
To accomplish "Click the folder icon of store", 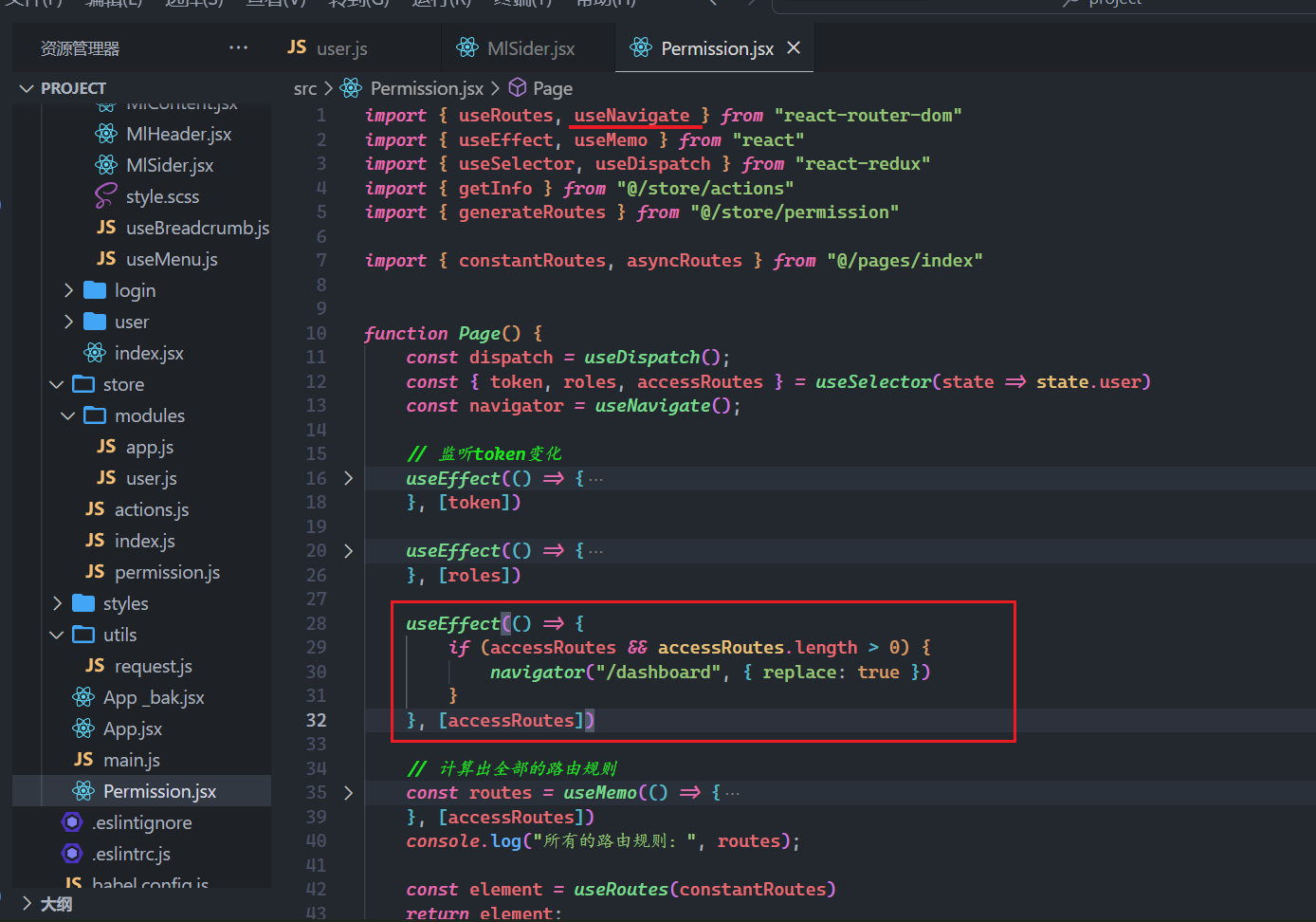I will pos(83,384).
